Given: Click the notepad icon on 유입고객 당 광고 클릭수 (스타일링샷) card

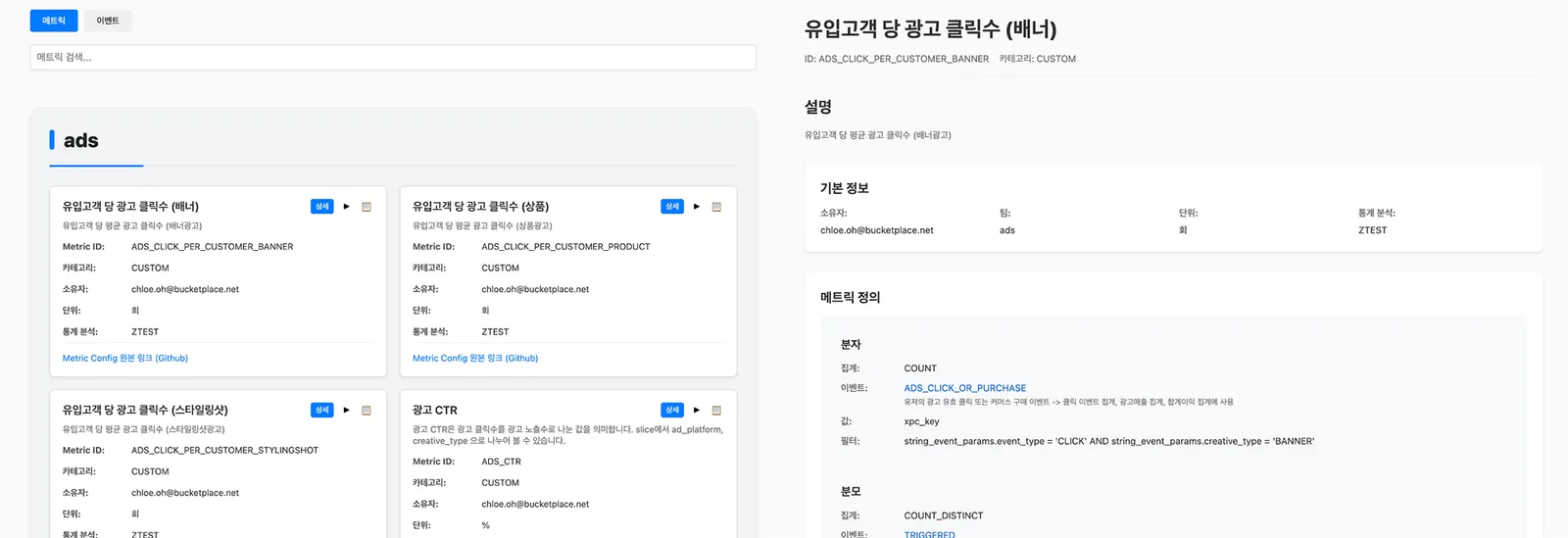Looking at the screenshot, I should [367, 411].
